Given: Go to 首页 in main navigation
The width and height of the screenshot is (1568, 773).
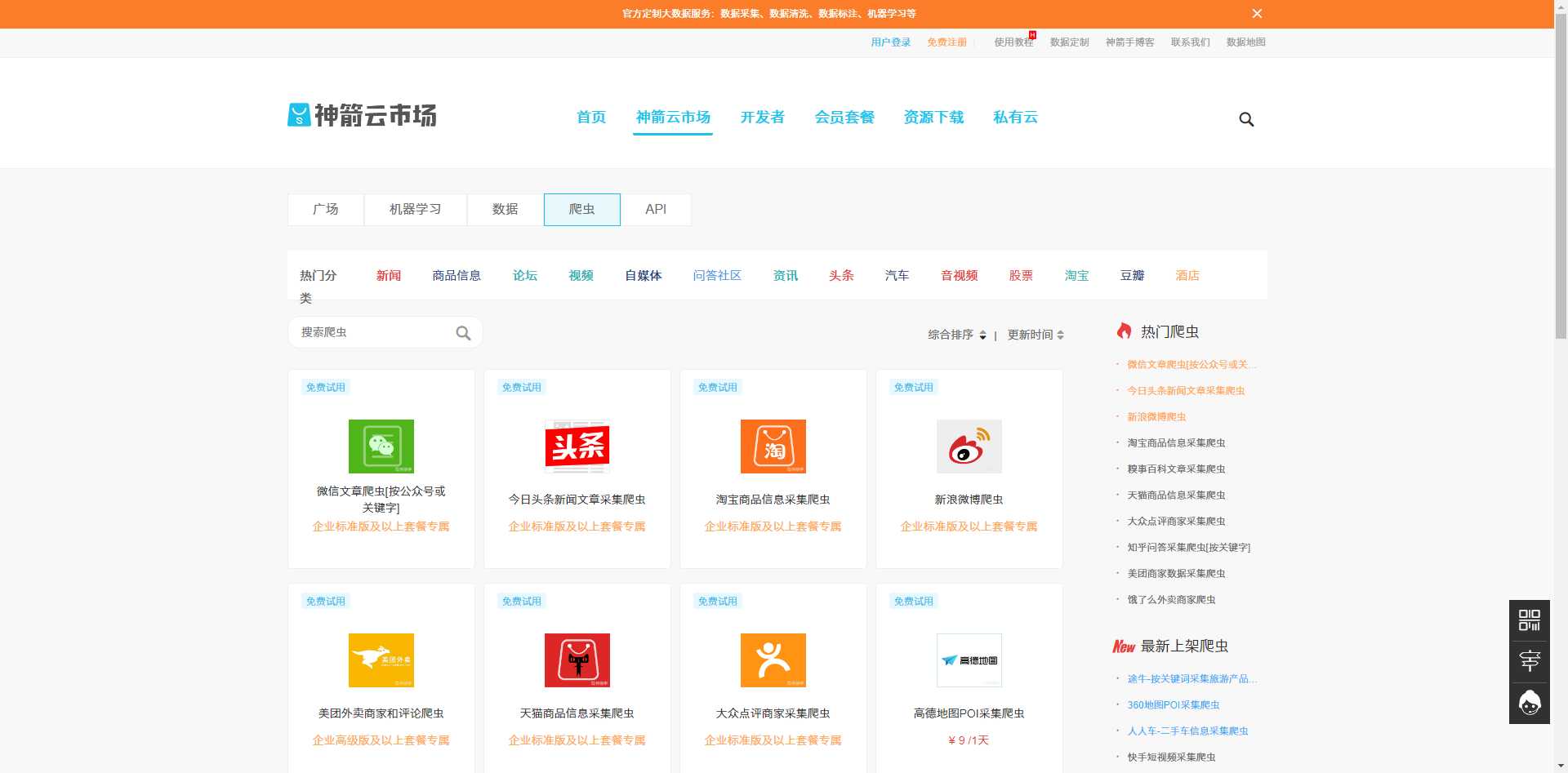Looking at the screenshot, I should coord(591,118).
